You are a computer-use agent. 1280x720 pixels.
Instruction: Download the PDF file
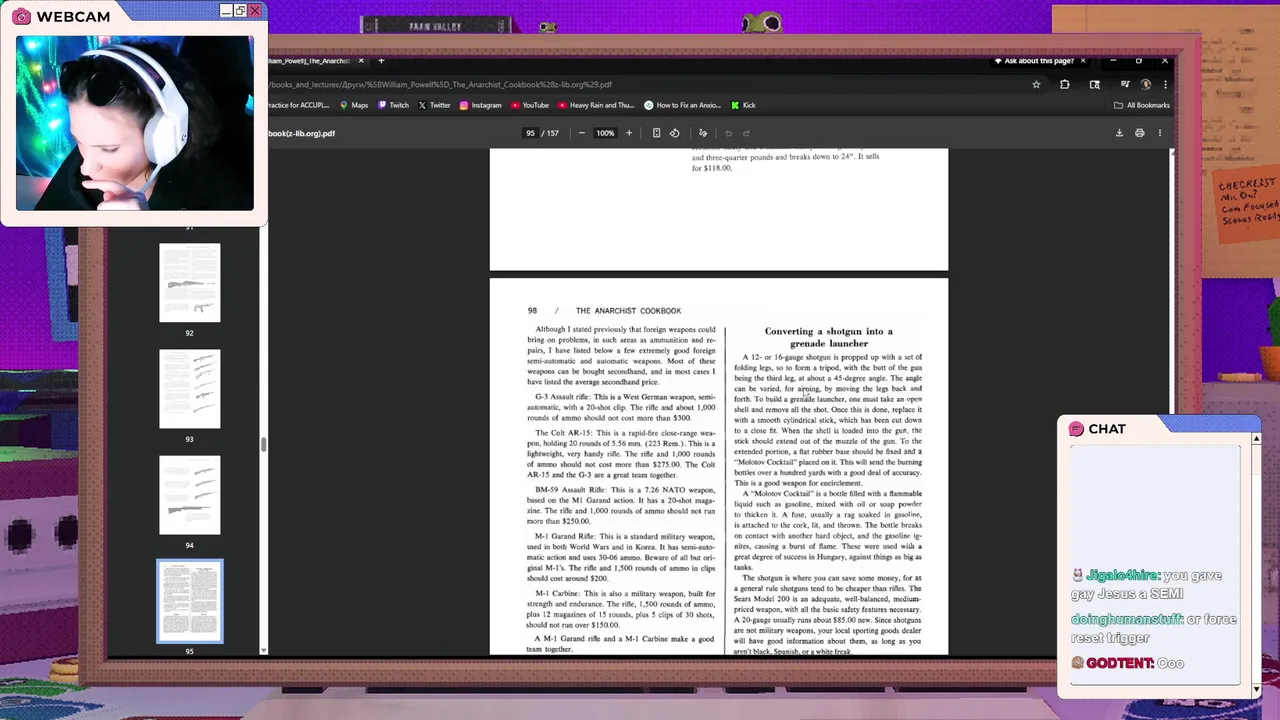tap(1119, 133)
